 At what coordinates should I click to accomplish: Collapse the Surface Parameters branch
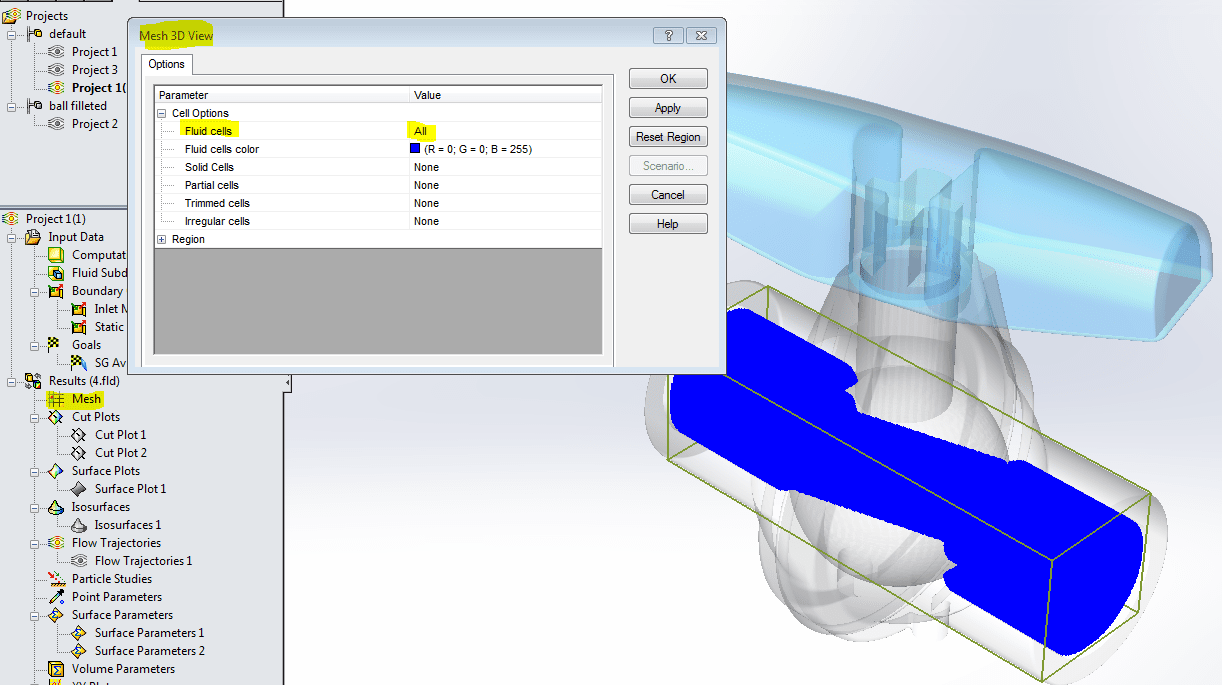[x=35, y=615]
